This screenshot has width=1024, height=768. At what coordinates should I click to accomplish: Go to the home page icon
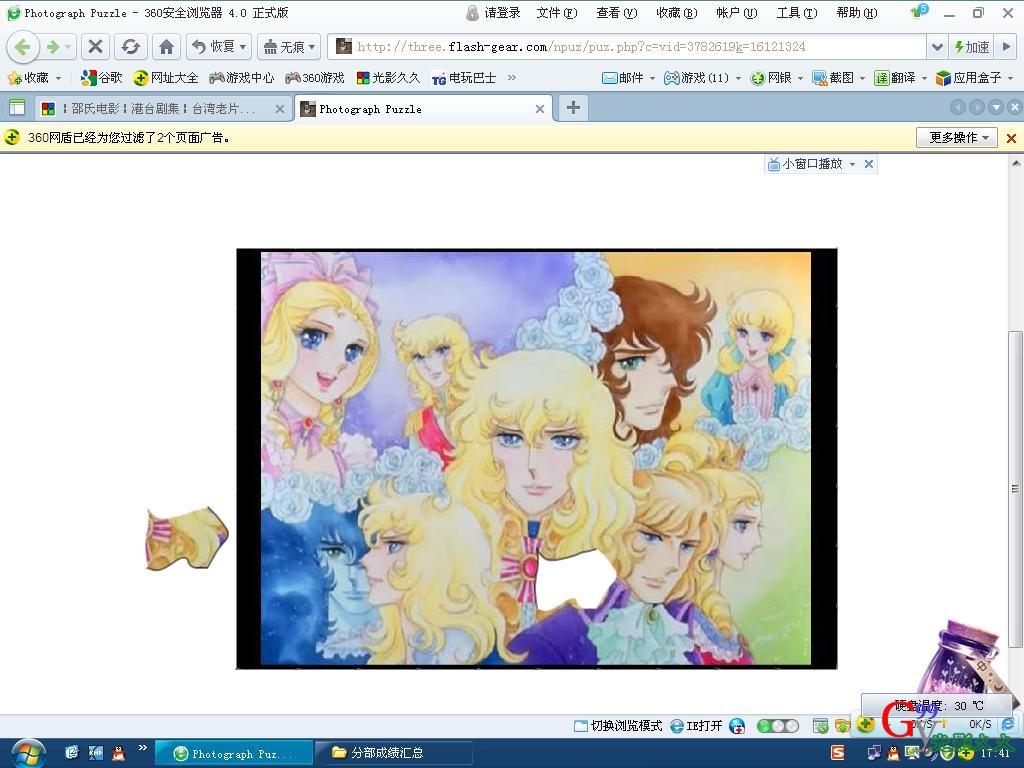(x=167, y=47)
